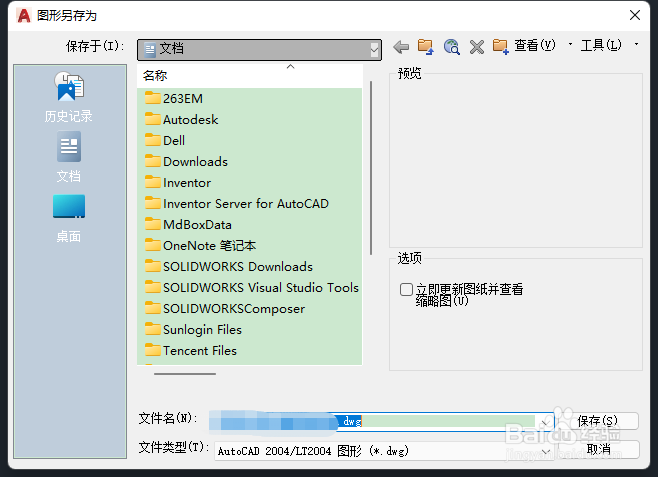Click the 取消 button
The image size is (658, 477).
click(598, 449)
